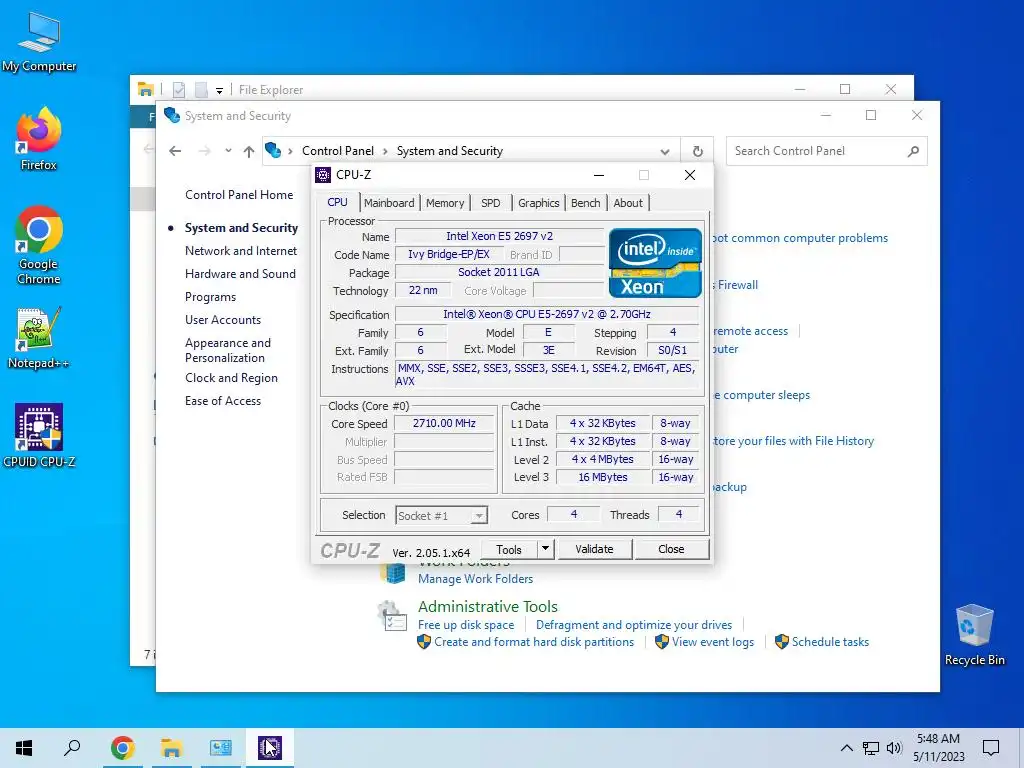
Task: Open Network and Internet category
Action: [x=241, y=251]
